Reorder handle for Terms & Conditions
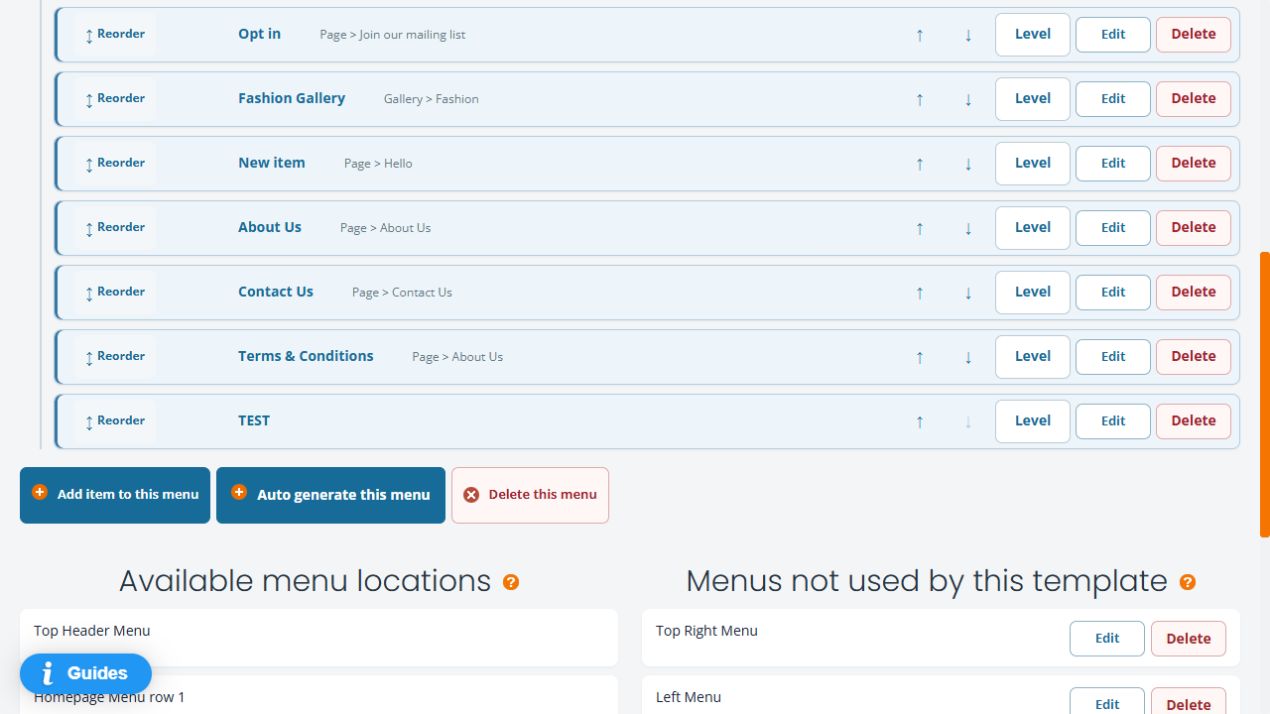The image size is (1270, 714). [x=114, y=357]
